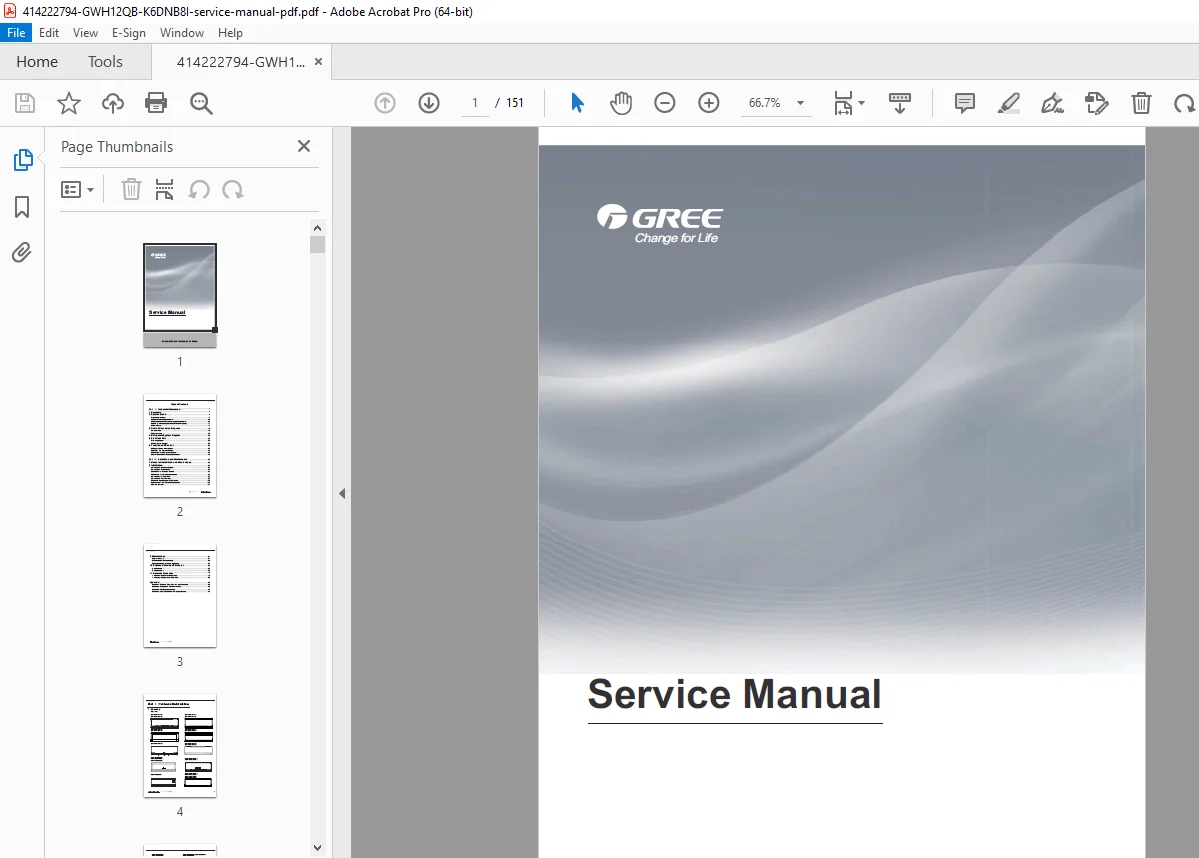Click the insert/extract pages icon in thumbnails panel

(164, 189)
